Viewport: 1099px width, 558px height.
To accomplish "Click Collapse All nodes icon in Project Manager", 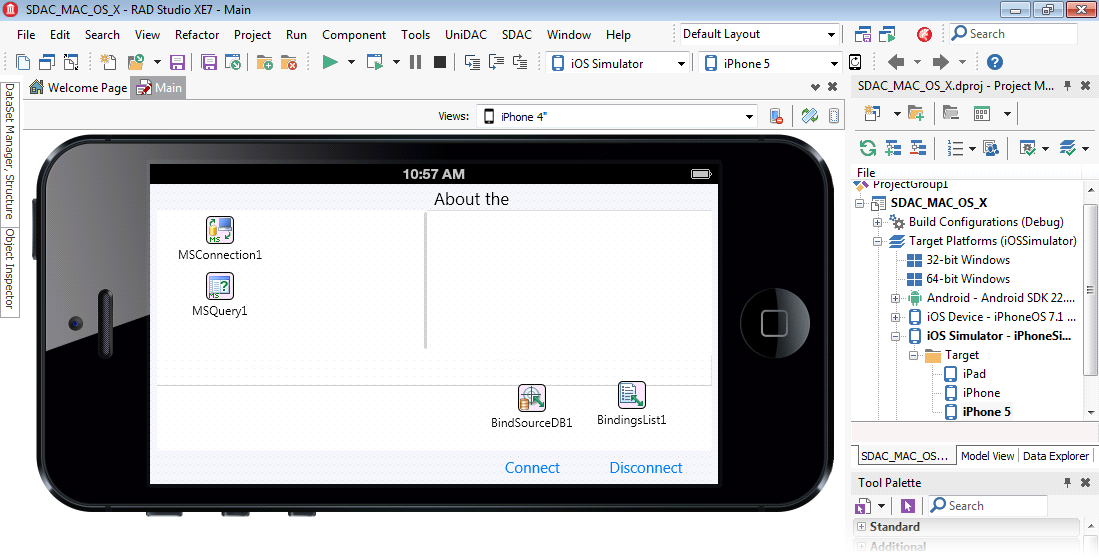I will [917, 148].
